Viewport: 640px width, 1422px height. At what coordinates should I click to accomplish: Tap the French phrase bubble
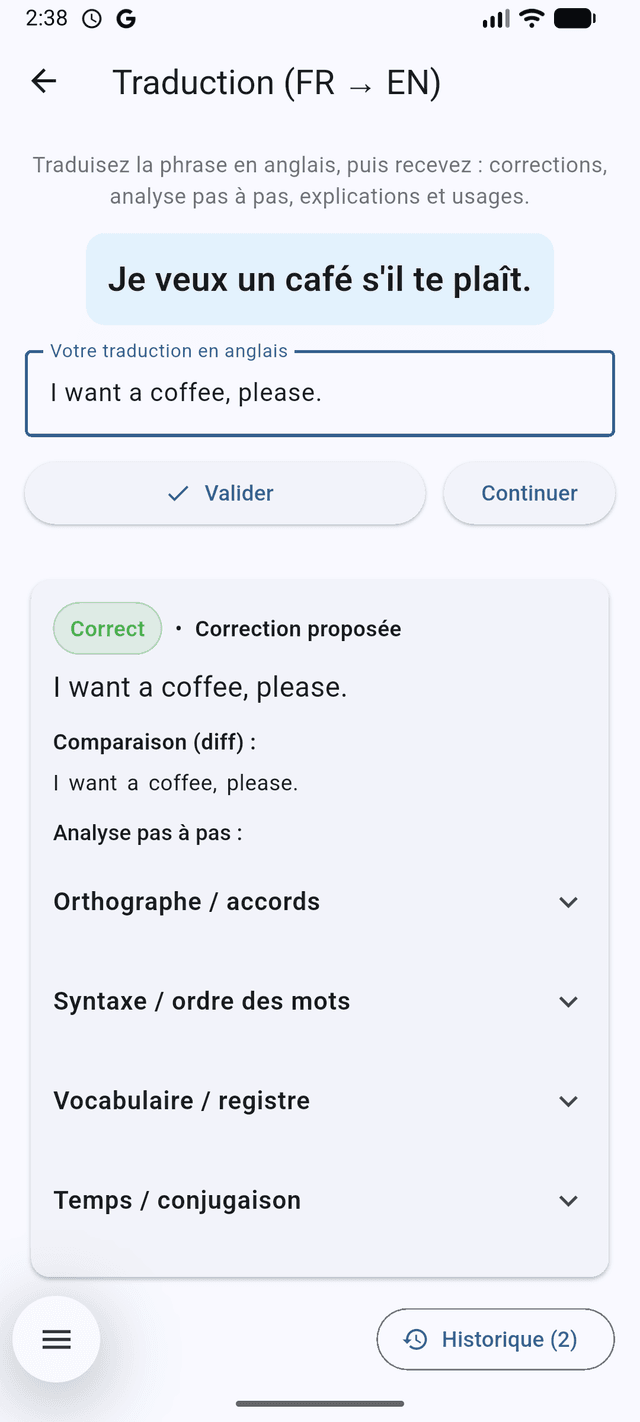[x=319, y=279]
